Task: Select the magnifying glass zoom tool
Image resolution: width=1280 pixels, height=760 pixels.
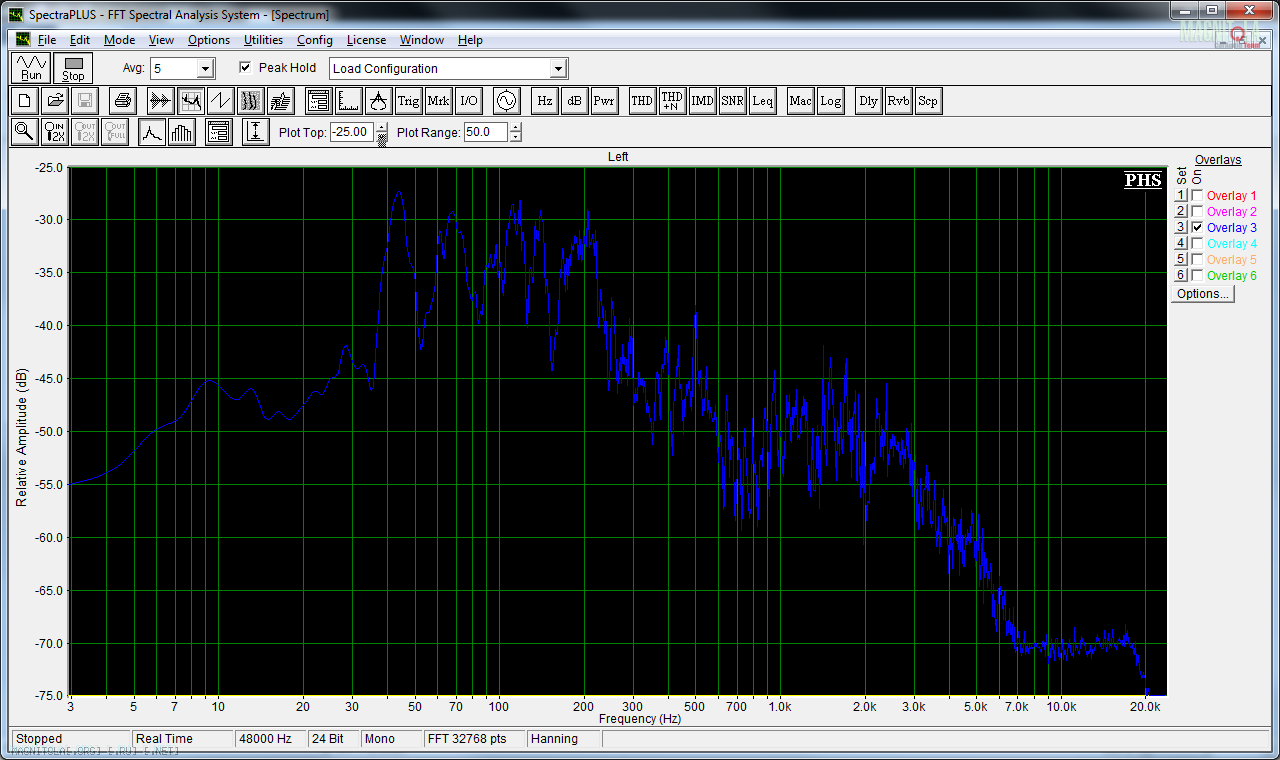Action: pos(24,132)
